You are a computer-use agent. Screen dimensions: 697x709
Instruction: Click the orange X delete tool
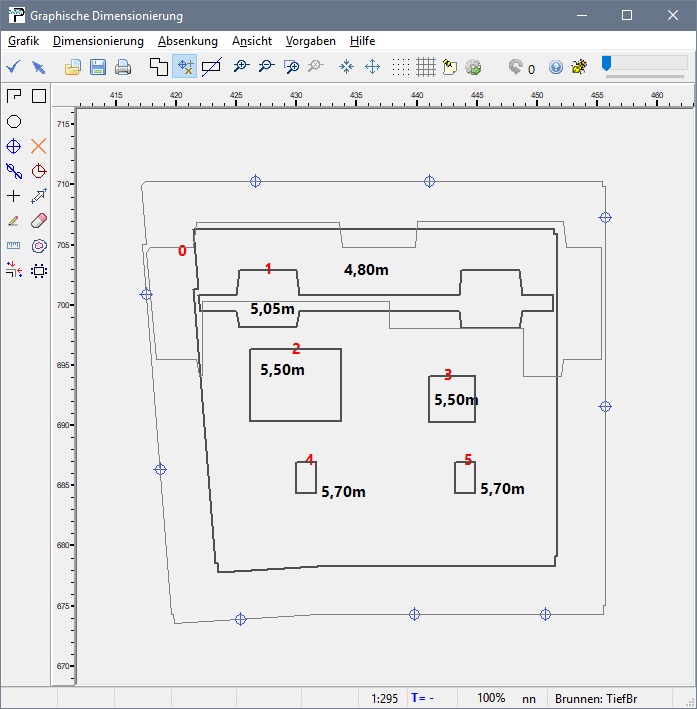(x=39, y=146)
